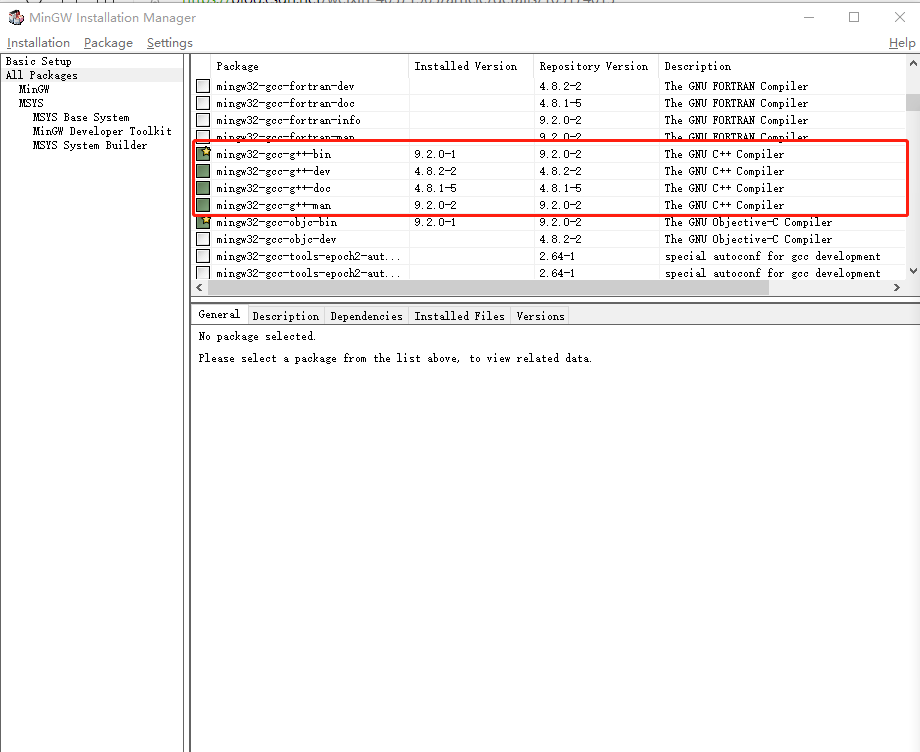
Task: Select package name mingw32-gcc-fortran-dev
Action: point(285,86)
